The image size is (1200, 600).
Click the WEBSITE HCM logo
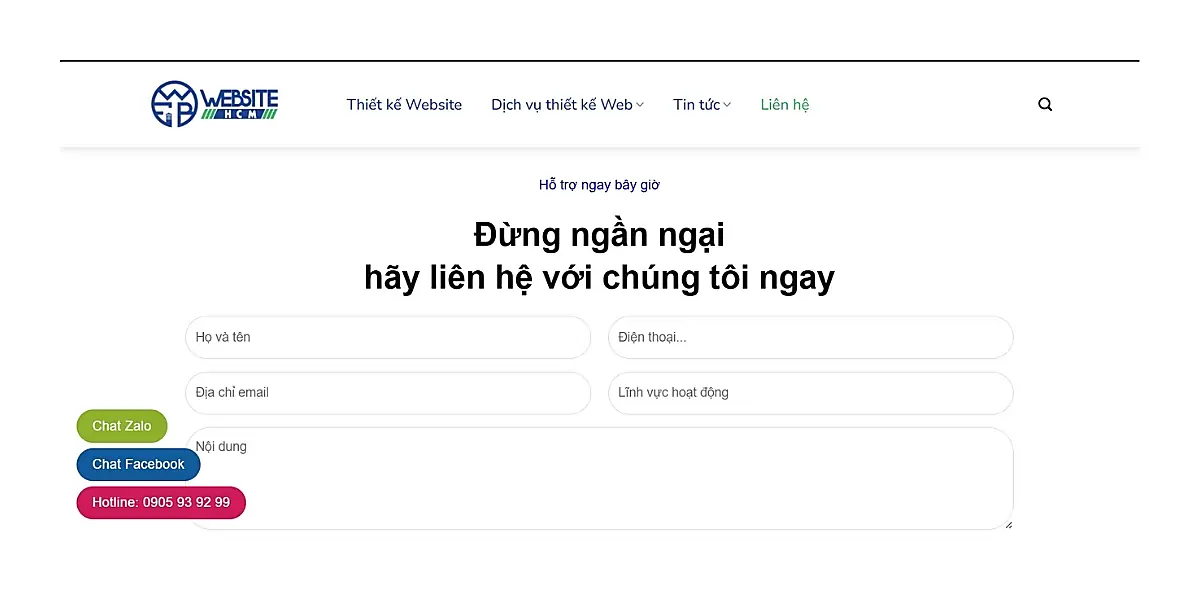[x=215, y=103]
